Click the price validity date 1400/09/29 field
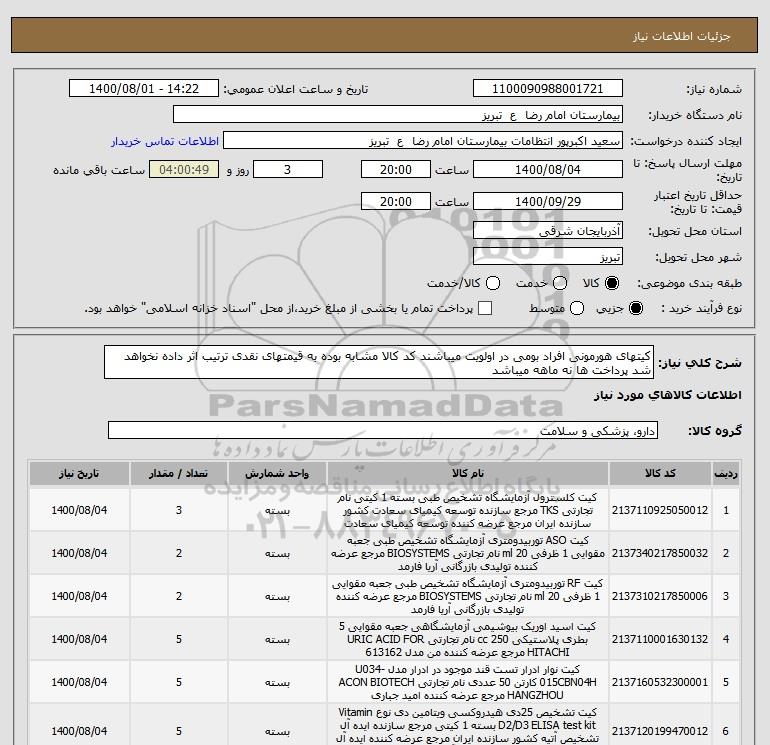The width and height of the screenshot is (770, 745). (x=548, y=202)
